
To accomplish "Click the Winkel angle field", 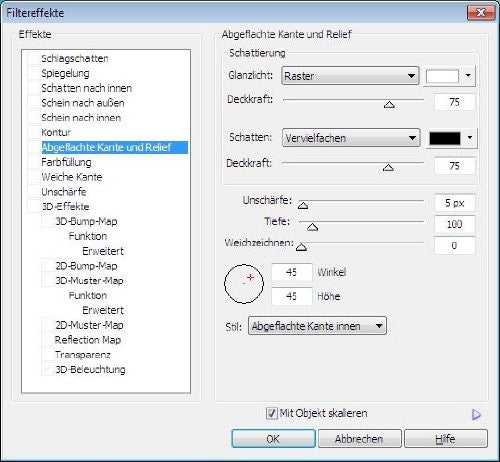I will pos(292,272).
